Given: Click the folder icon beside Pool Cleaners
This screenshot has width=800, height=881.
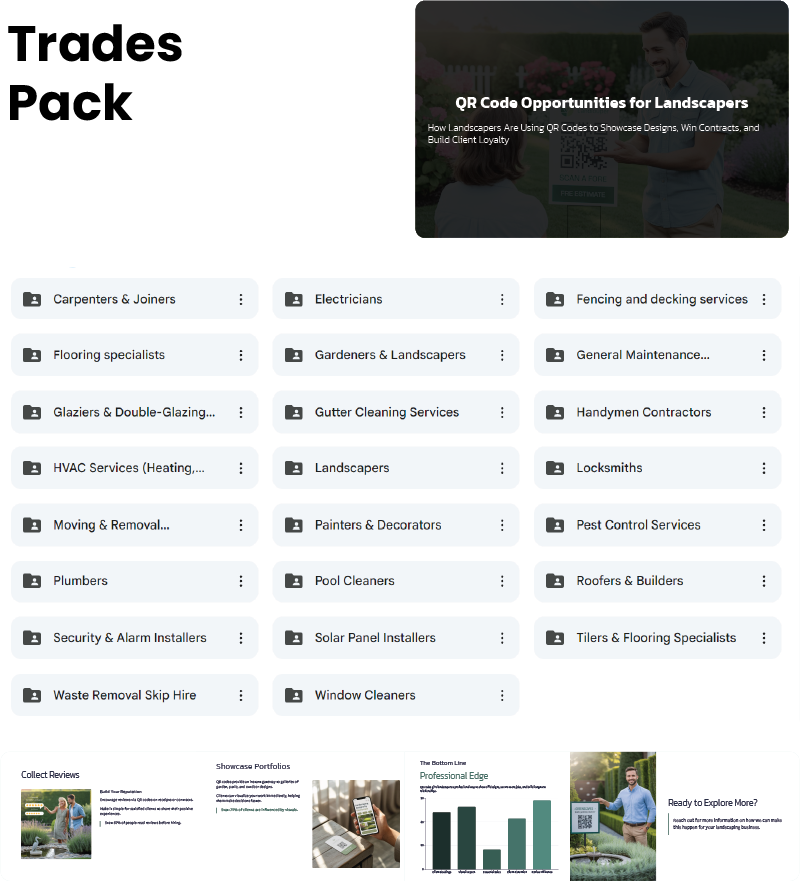Looking at the screenshot, I should [x=293, y=581].
